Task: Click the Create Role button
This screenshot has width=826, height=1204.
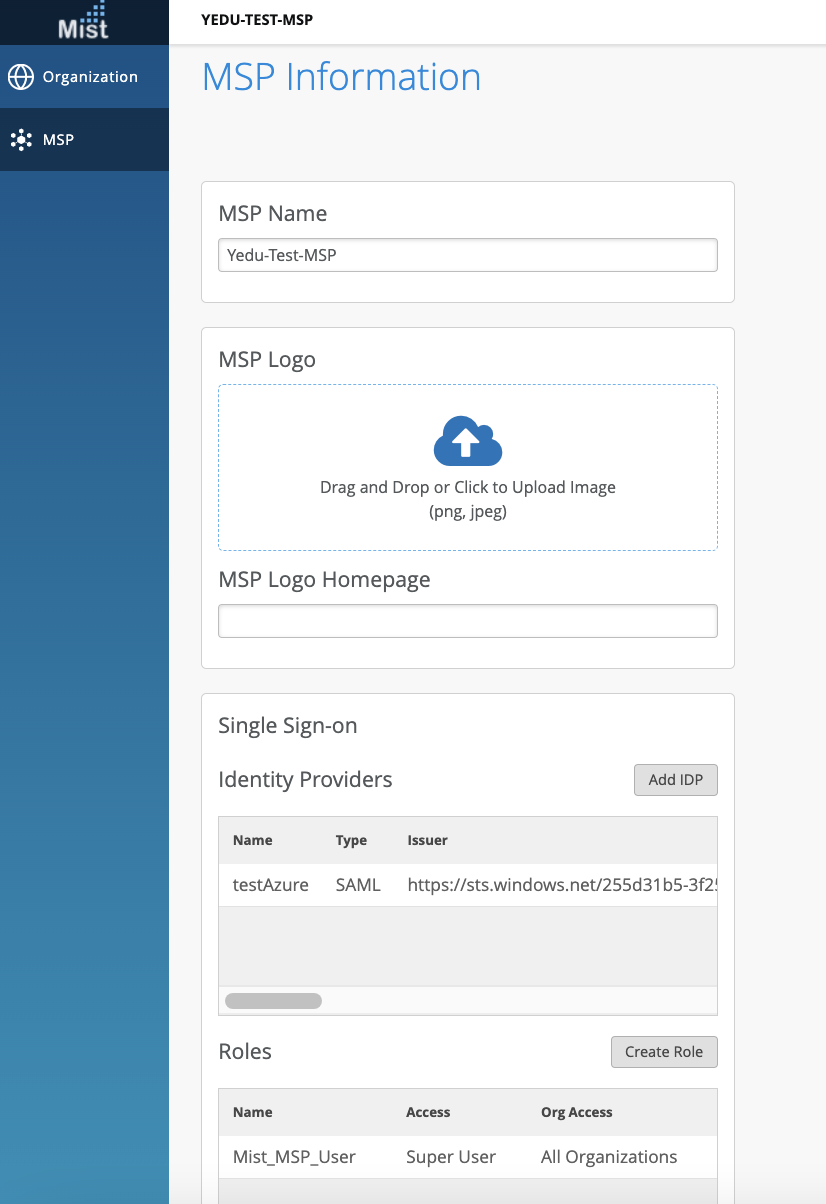Action: (663, 1052)
